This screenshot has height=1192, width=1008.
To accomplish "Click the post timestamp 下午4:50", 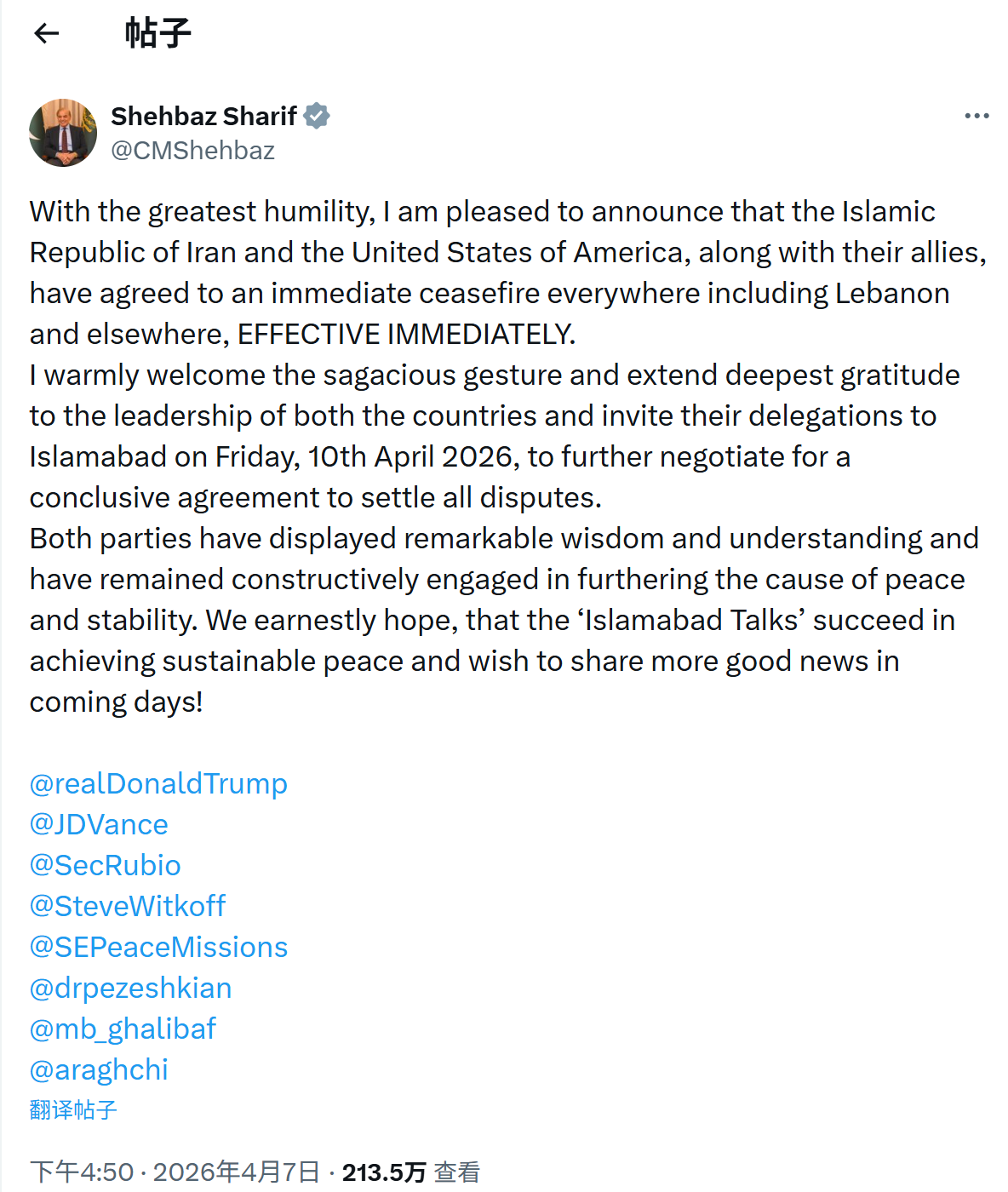I will 82,1172.
